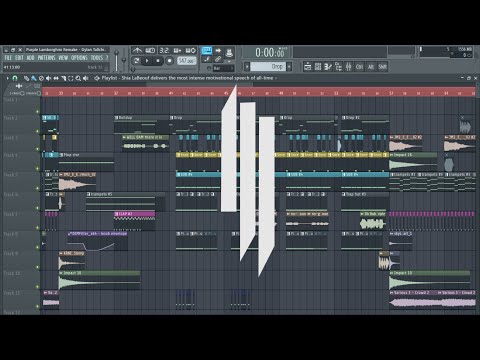Toggle loop recording icon

[x=191, y=51]
